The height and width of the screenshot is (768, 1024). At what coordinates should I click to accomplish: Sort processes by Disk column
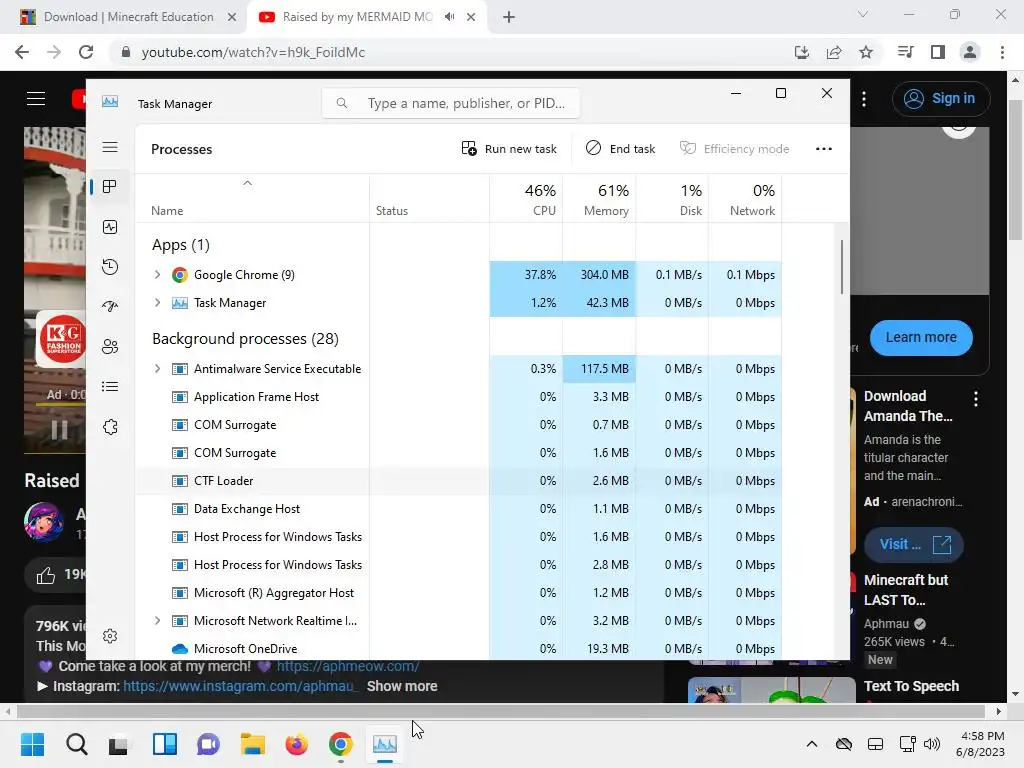pos(673,199)
